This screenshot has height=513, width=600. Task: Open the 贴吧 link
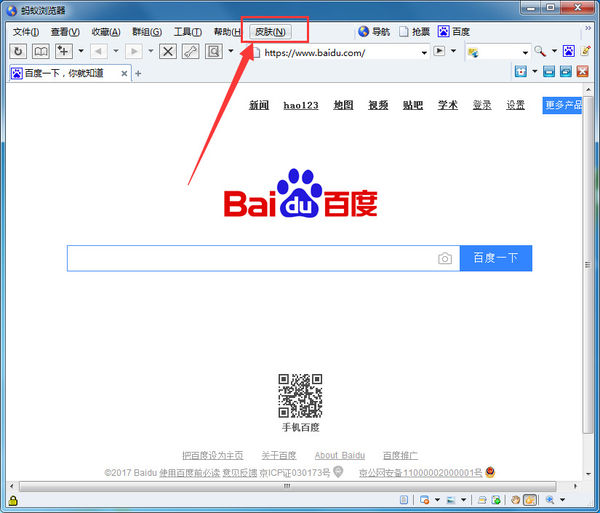coord(413,105)
